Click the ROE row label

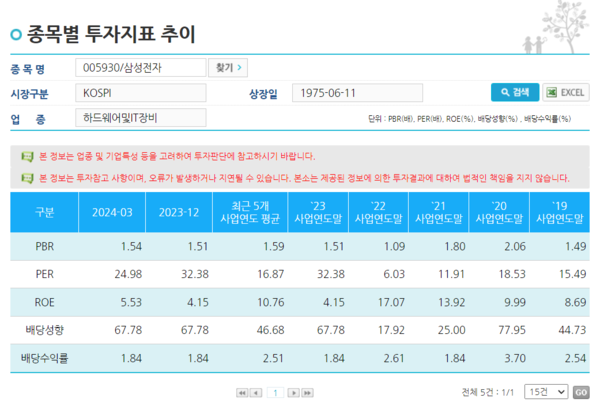(x=44, y=302)
